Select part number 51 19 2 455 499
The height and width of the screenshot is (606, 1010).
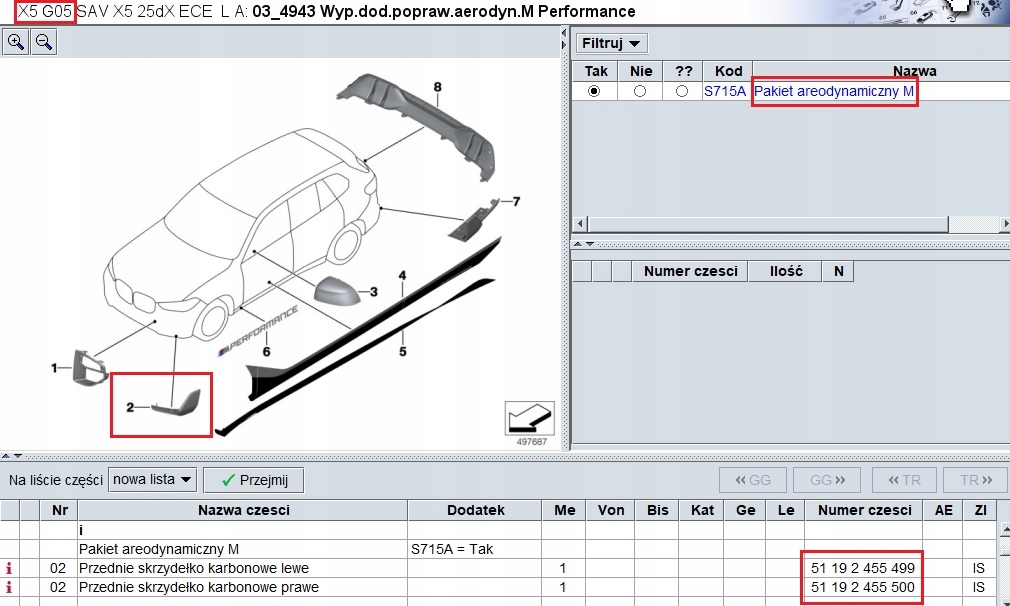[862, 569]
